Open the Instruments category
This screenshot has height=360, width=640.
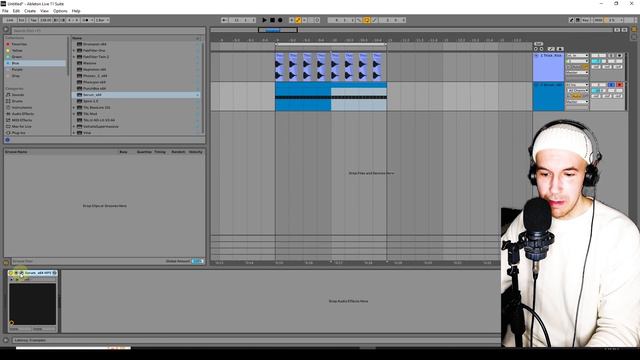(x=22, y=107)
